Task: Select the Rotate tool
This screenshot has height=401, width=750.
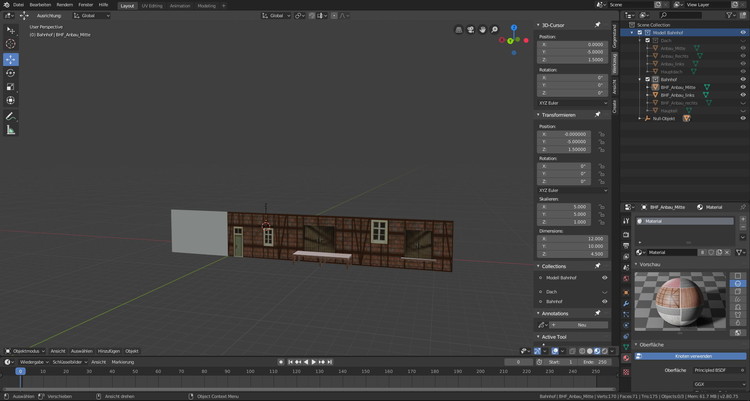Action: 11,73
